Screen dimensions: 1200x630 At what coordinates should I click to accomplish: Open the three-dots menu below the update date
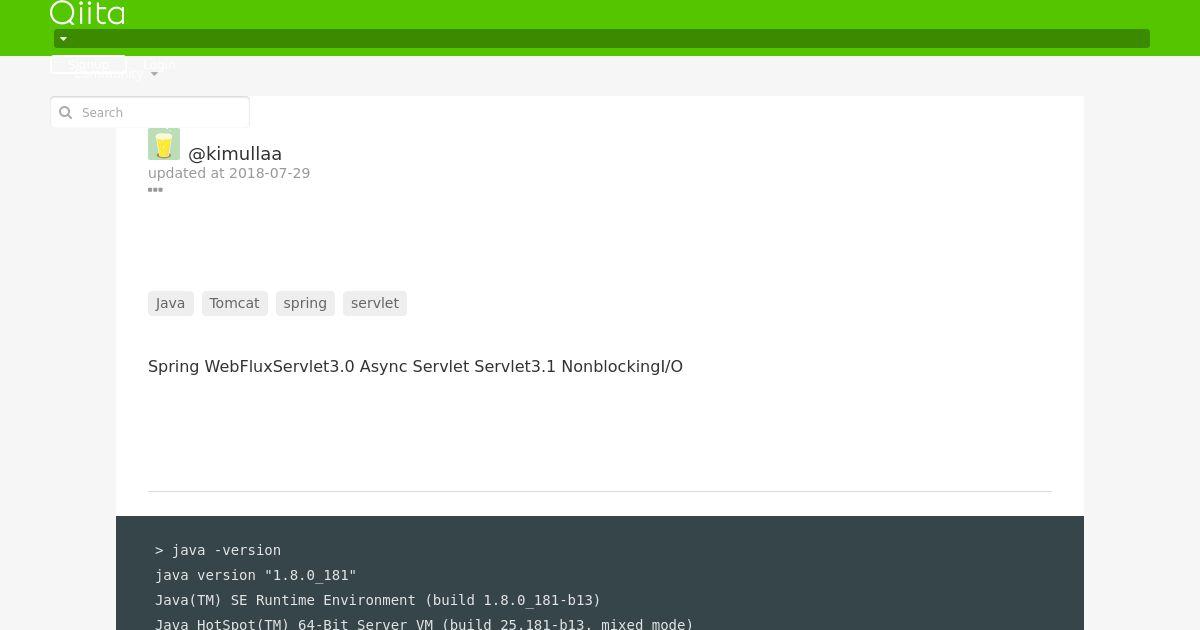pos(155,190)
